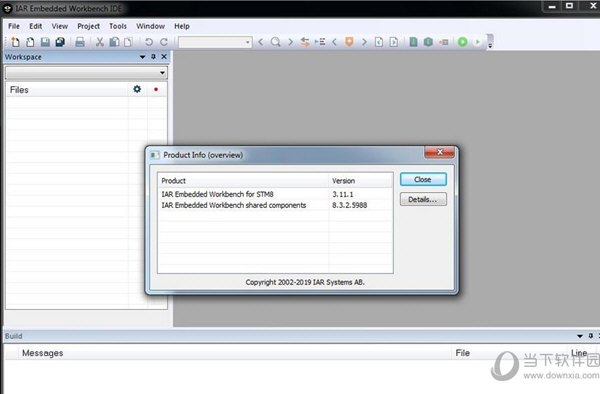Click the green Download and Debug icon
Image resolution: width=600 pixels, height=394 pixels.
tap(463, 42)
